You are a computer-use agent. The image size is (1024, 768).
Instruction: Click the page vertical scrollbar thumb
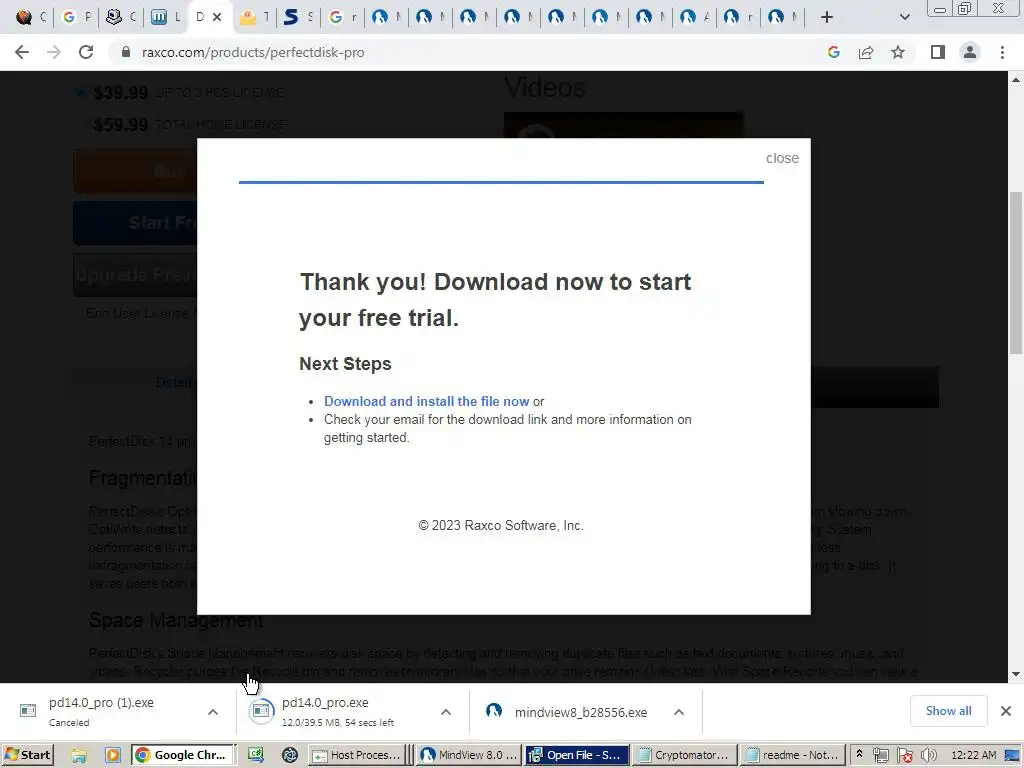click(x=1016, y=273)
